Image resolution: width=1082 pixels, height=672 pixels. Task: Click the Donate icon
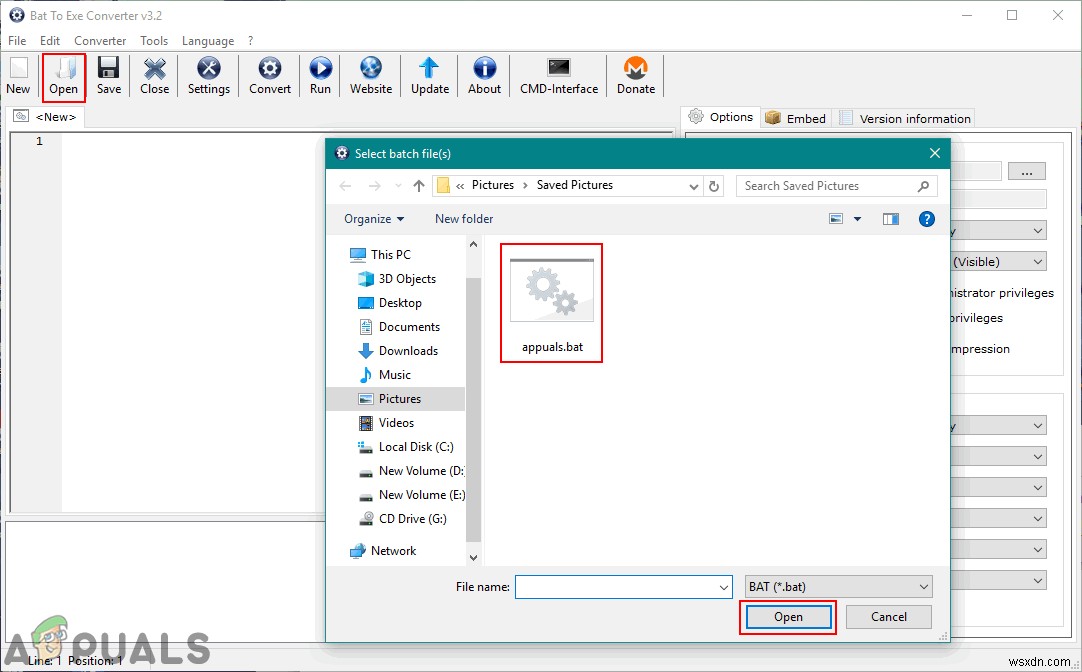tap(635, 75)
